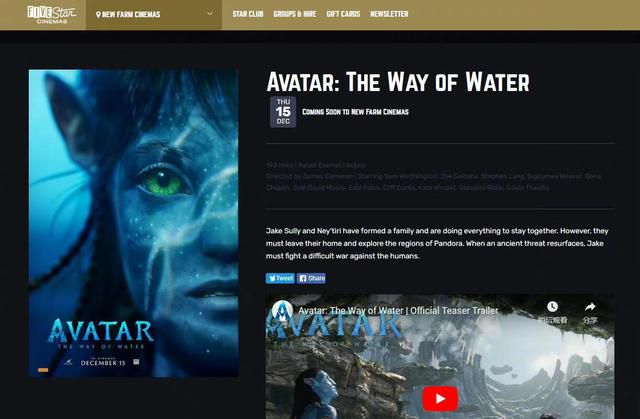This screenshot has width=640, height=419.
Task: Expand the New Farm Cinemas dropdown chevron
Action: (210, 14)
